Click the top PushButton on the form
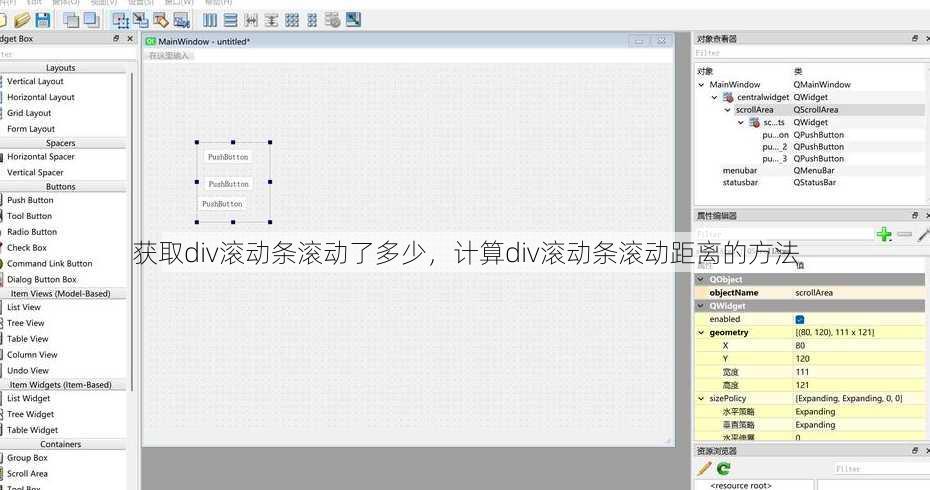 click(x=228, y=157)
